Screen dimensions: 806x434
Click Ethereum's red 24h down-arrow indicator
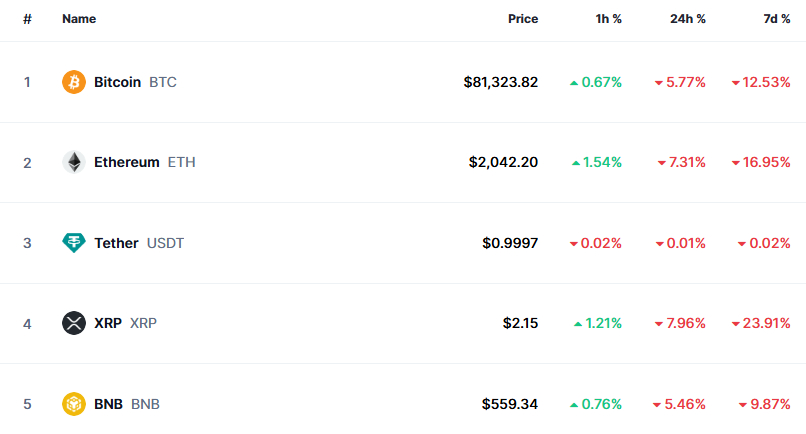click(662, 163)
